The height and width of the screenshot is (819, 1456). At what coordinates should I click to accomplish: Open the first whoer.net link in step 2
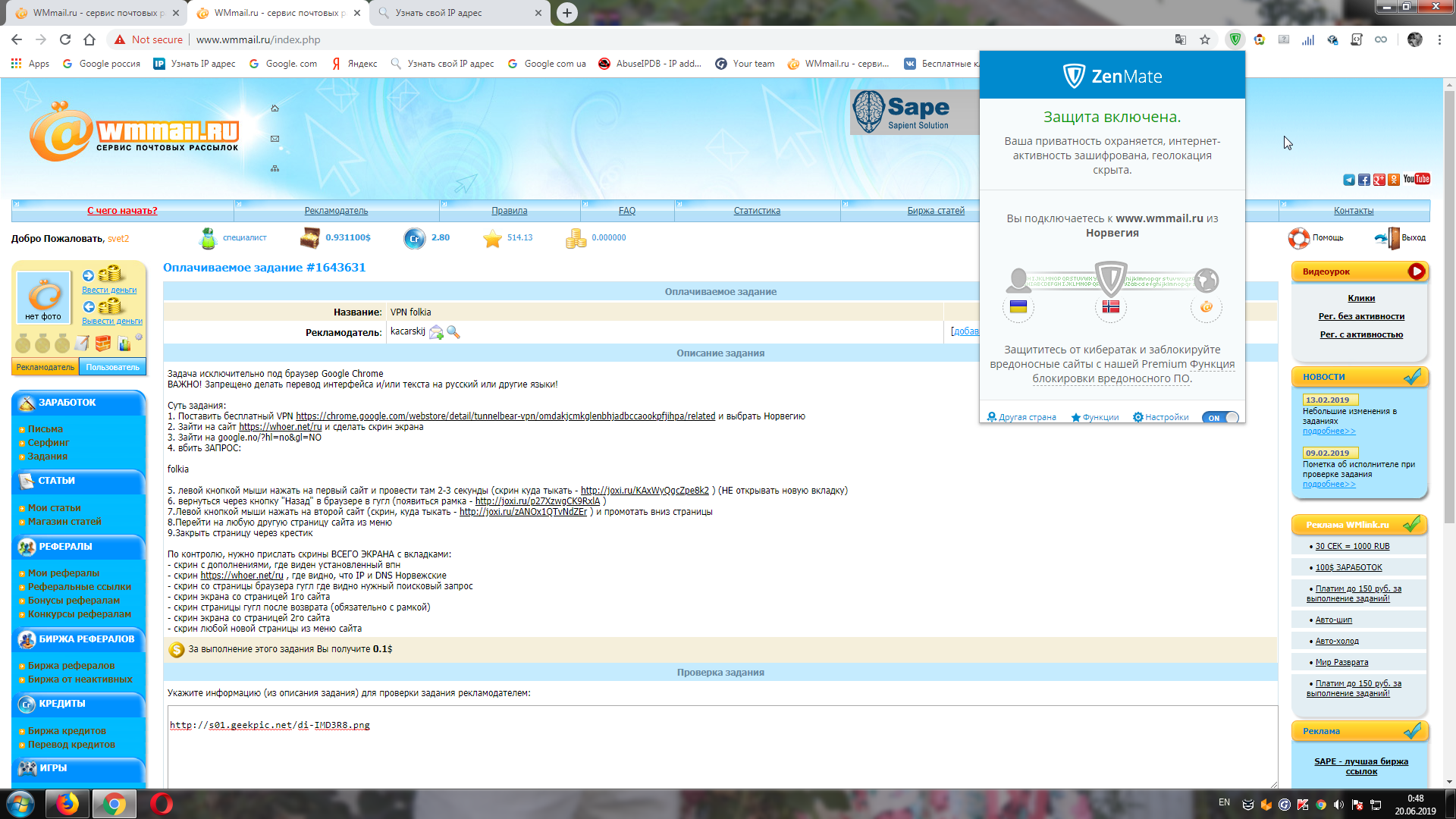coord(281,427)
